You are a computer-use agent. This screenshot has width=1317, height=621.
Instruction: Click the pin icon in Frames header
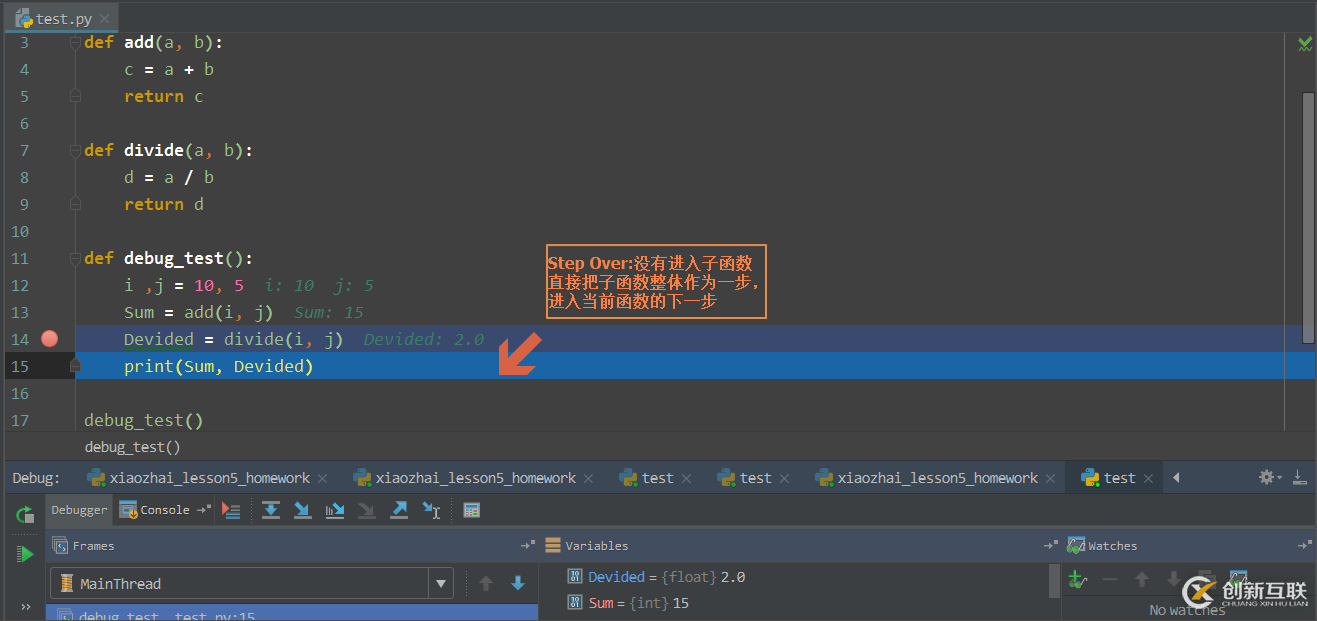(x=528, y=546)
